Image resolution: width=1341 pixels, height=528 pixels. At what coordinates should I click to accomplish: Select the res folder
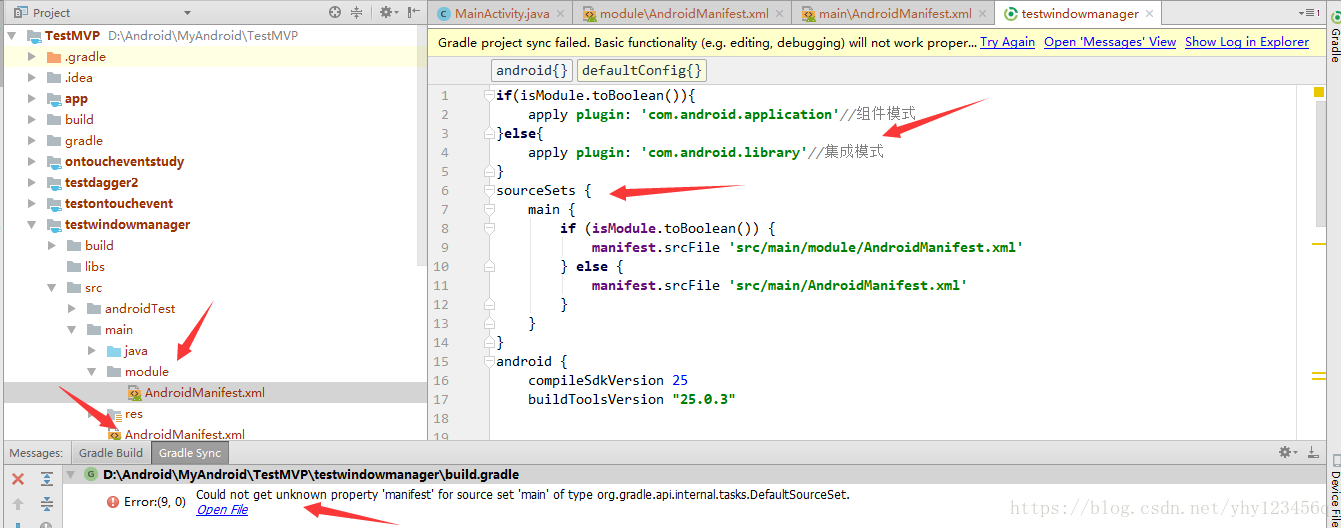tap(134, 414)
